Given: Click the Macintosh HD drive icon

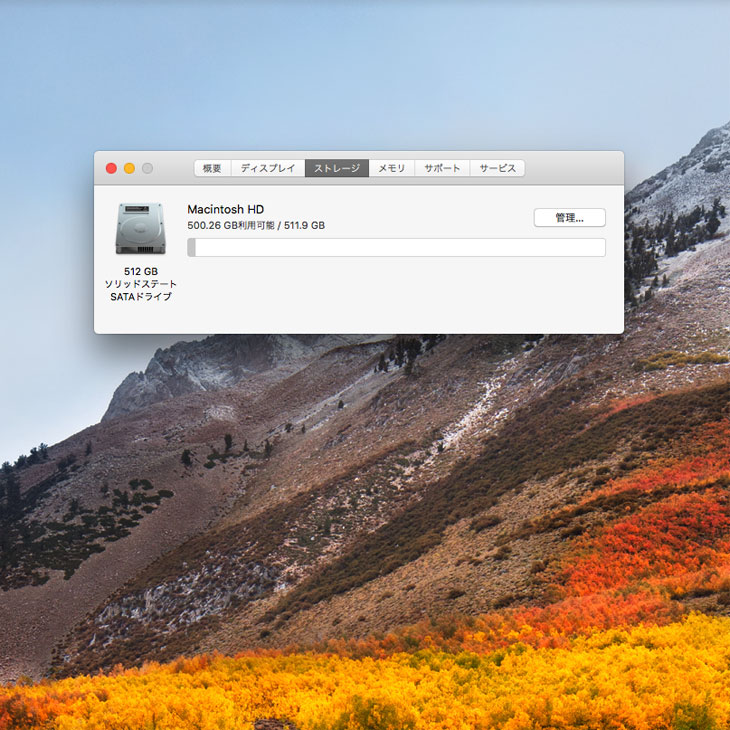Looking at the screenshot, I should [x=140, y=228].
